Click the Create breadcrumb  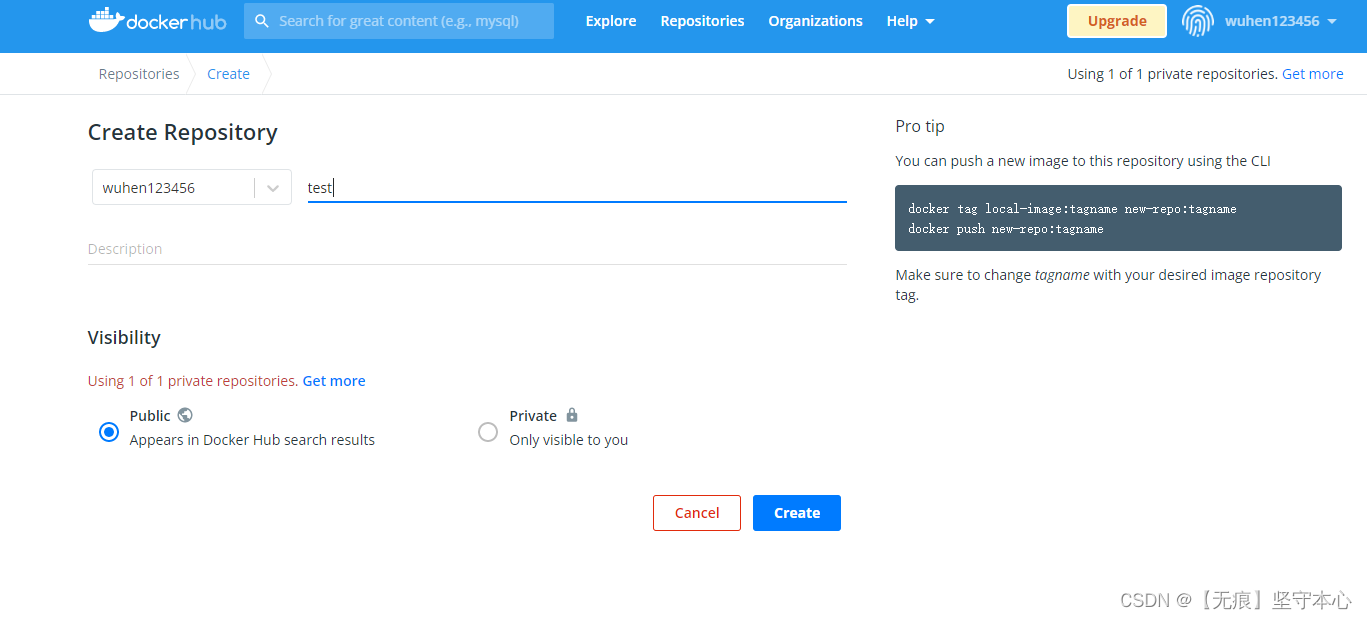(x=228, y=74)
